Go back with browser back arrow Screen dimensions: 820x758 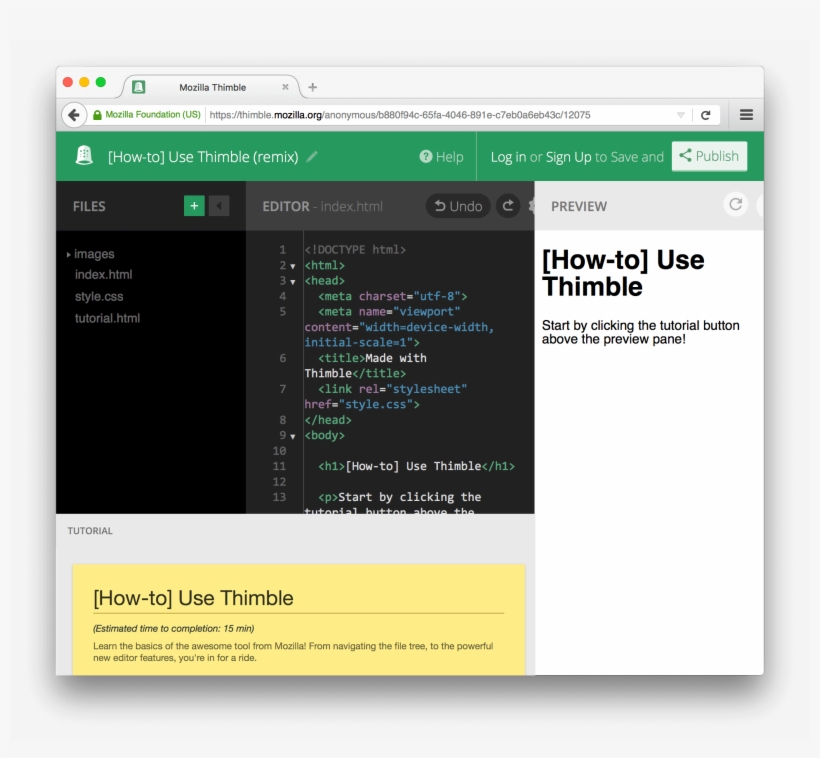(x=74, y=115)
